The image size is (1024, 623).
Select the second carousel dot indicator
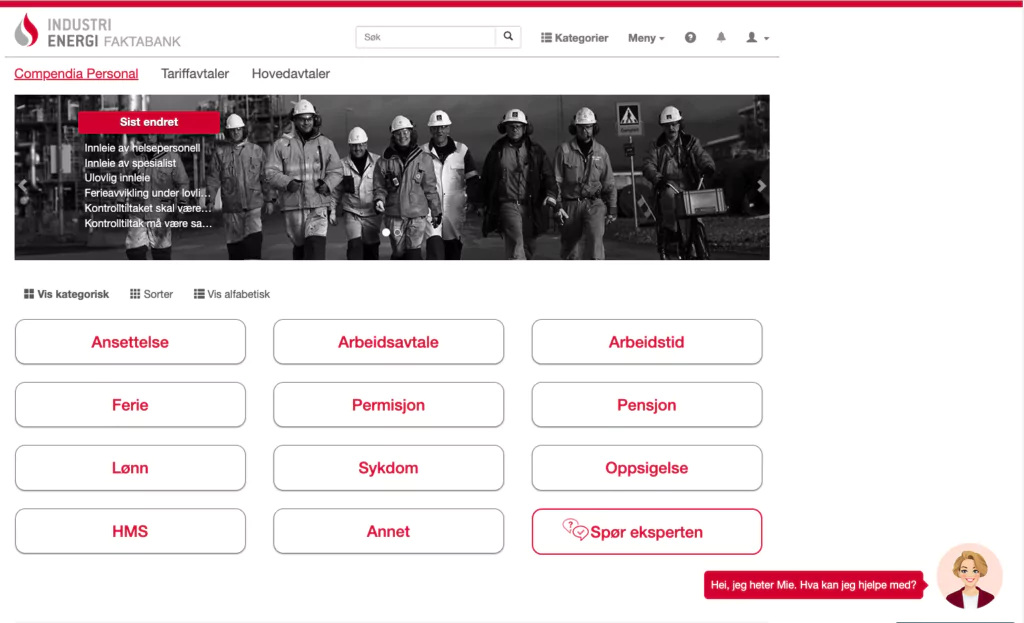pyautogui.click(x=398, y=232)
